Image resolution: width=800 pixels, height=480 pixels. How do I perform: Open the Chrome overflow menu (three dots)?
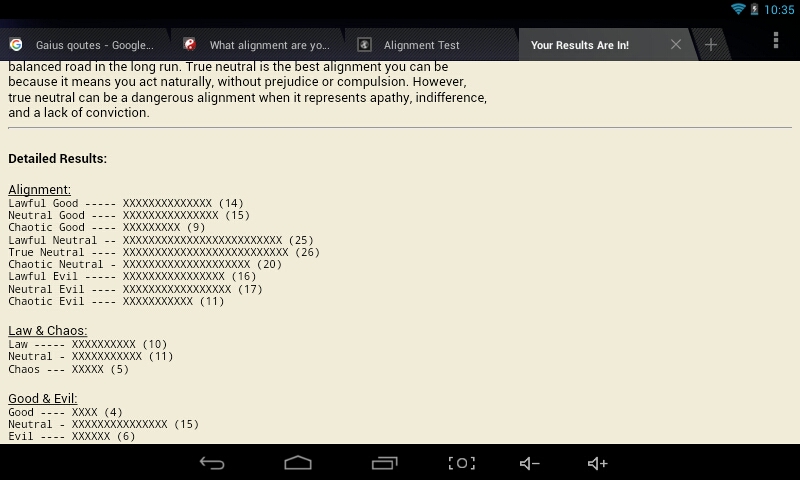[775, 41]
